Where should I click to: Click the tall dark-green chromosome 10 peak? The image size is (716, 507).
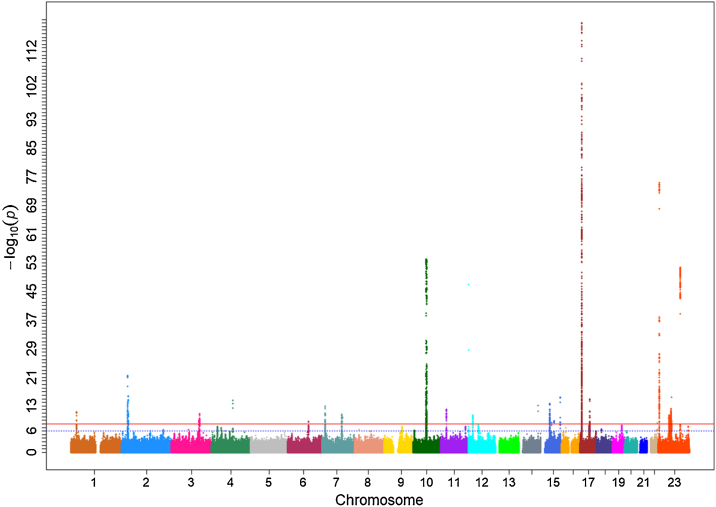pyautogui.click(x=426, y=347)
